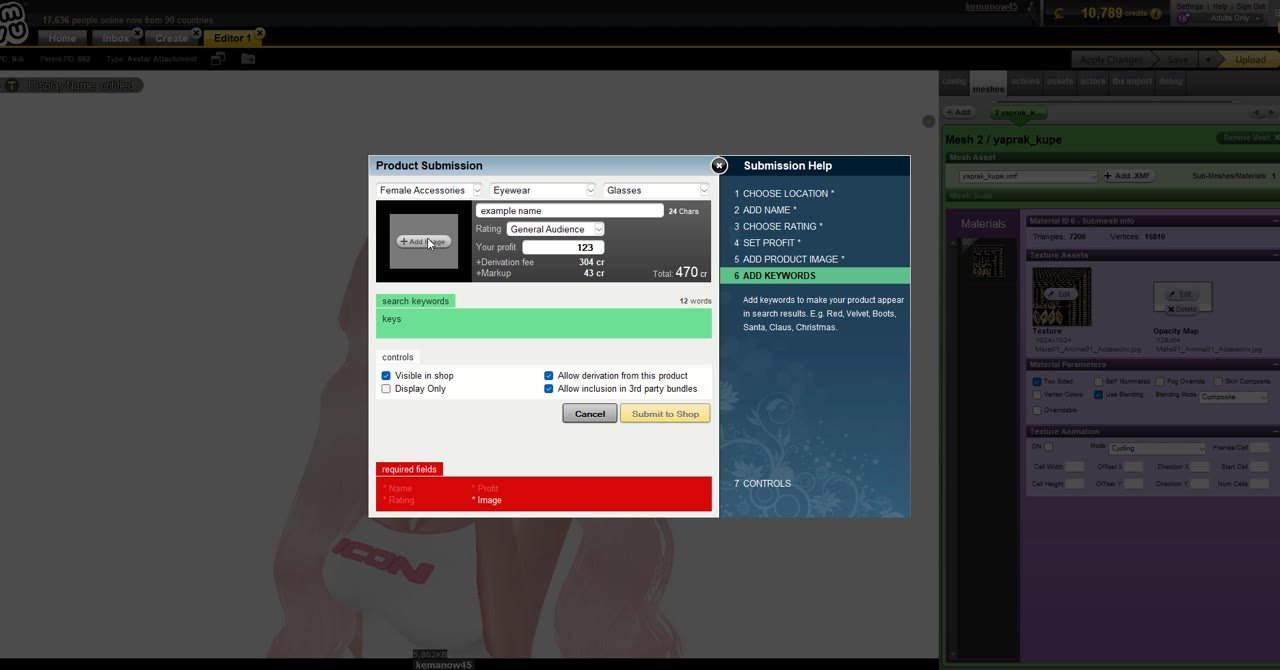This screenshot has height=670, width=1280.
Task: Expand help step 7 CONTROLS
Action: click(763, 484)
